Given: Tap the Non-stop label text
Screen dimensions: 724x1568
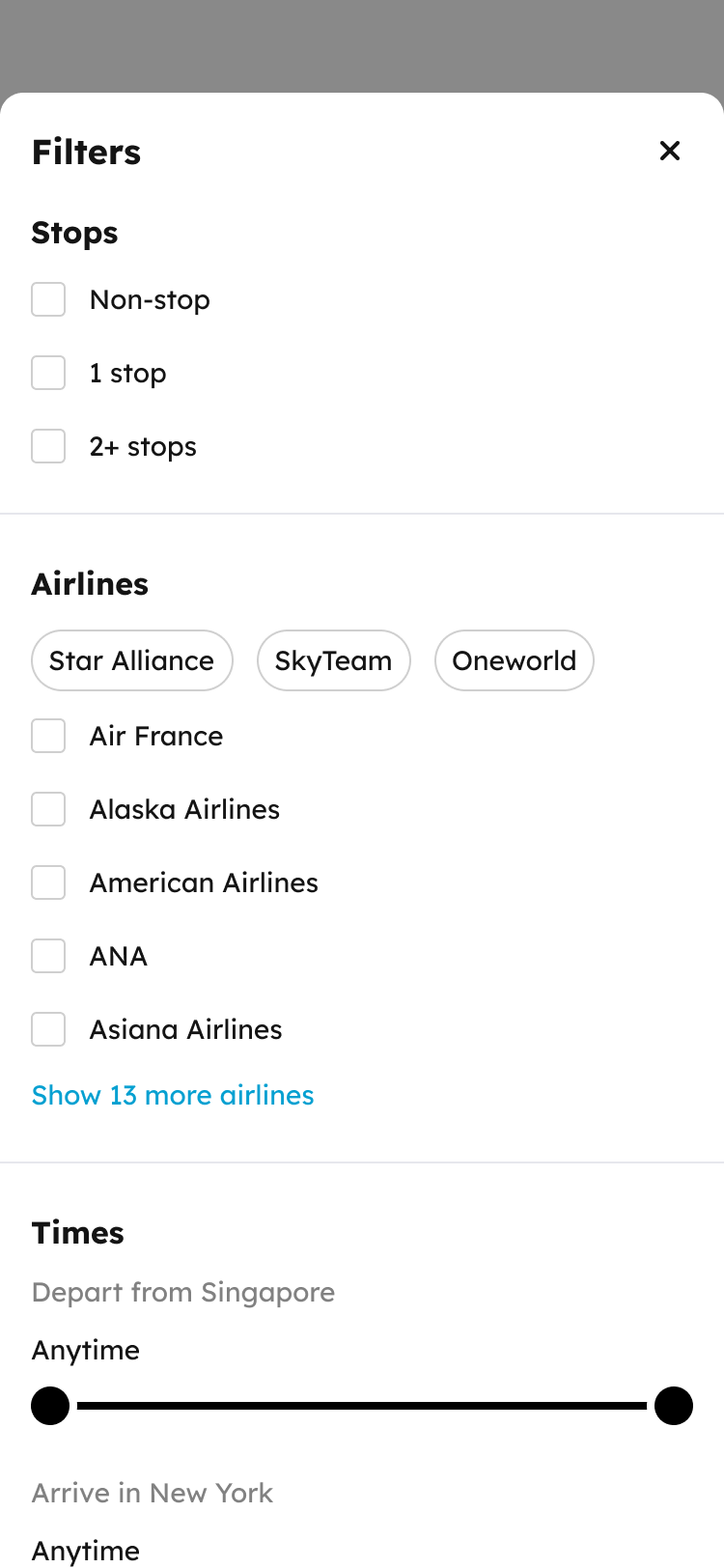Looking at the screenshot, I should (150, 300).
